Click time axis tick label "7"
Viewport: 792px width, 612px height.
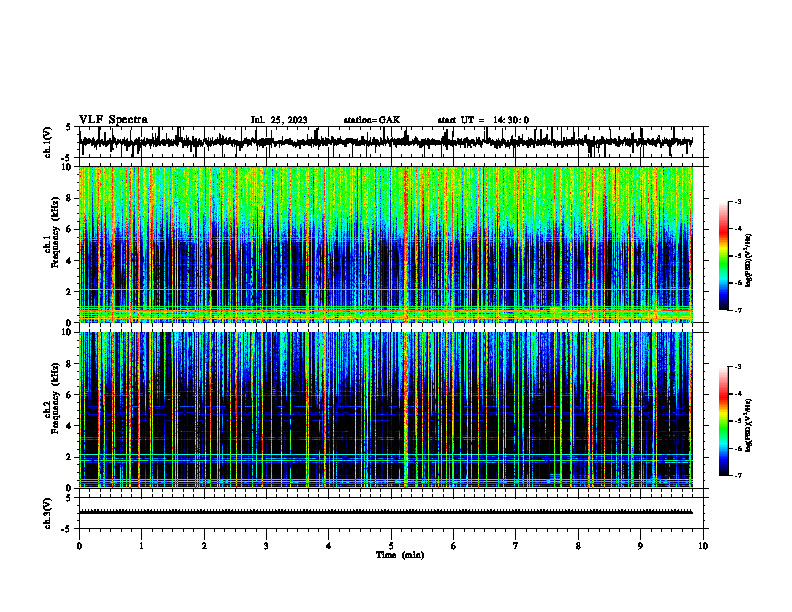click(516, 546)
